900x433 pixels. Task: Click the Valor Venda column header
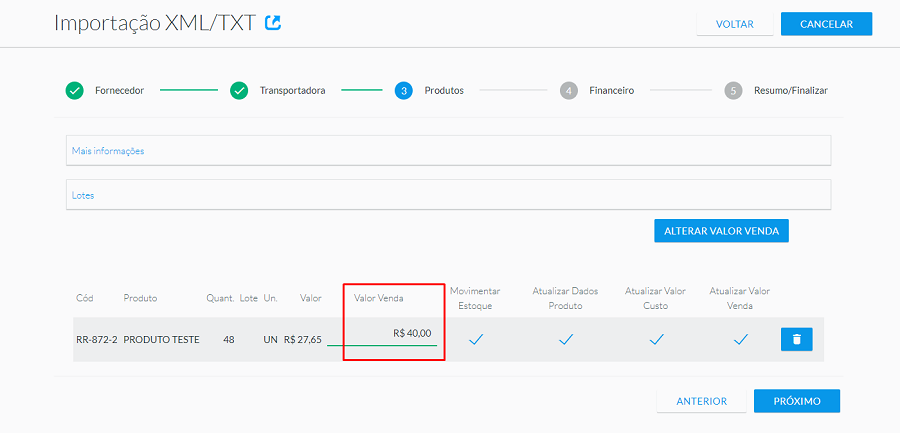point(378,298)
